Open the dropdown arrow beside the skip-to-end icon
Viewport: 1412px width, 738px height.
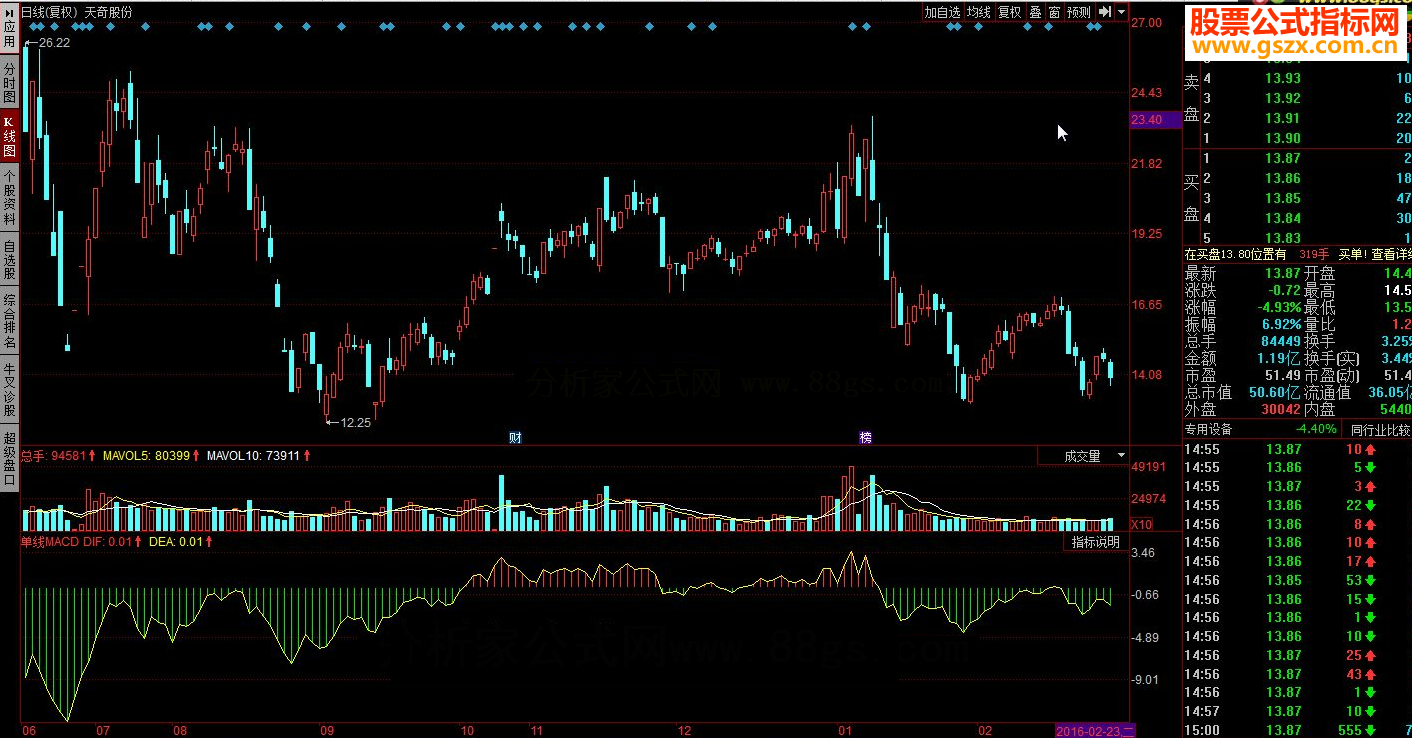(1122, 12)
